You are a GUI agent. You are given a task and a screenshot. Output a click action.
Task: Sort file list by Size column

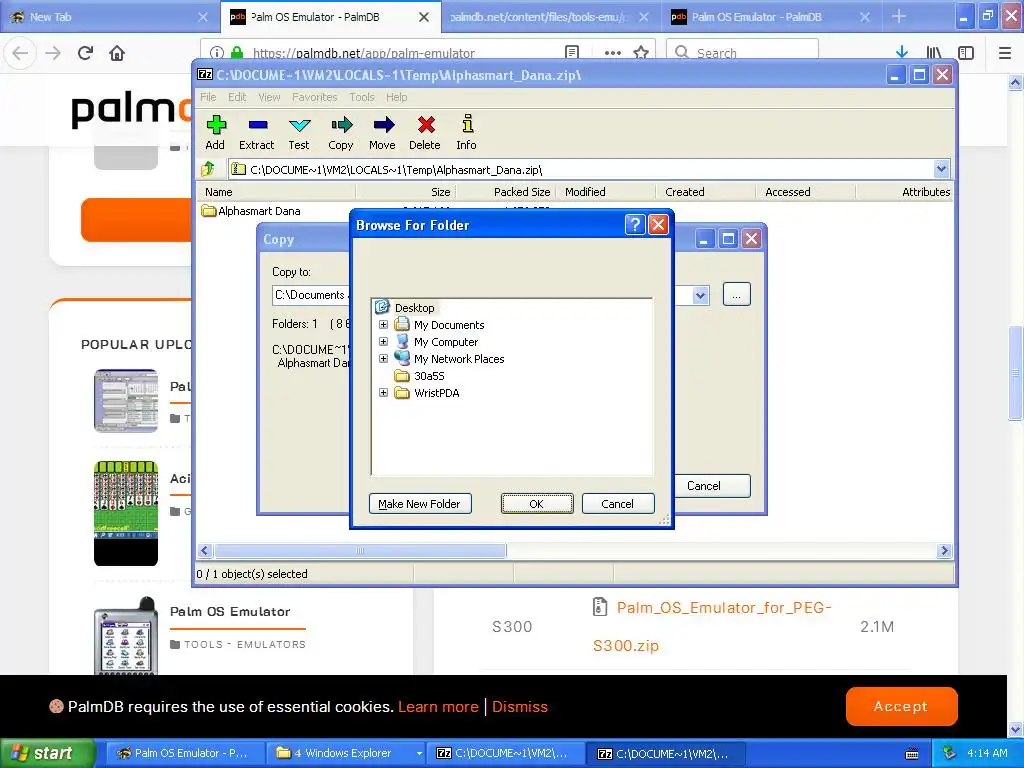[x=406, y=192]
